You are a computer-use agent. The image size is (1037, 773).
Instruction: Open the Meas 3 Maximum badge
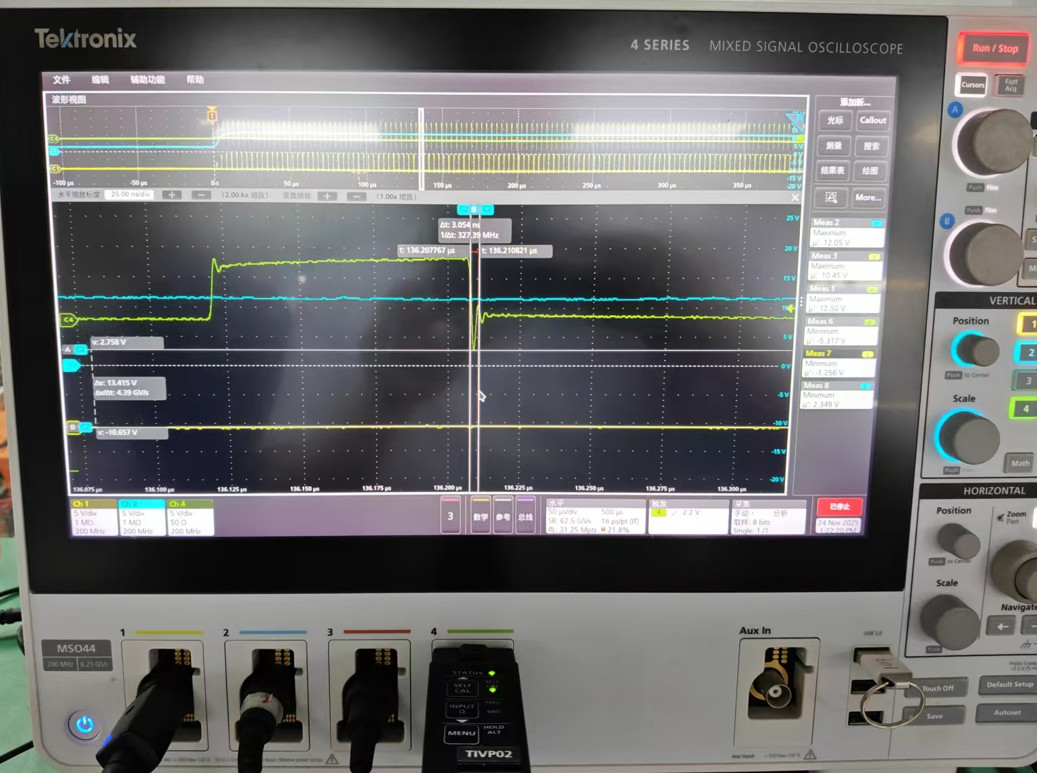click(x=846, y=265)
